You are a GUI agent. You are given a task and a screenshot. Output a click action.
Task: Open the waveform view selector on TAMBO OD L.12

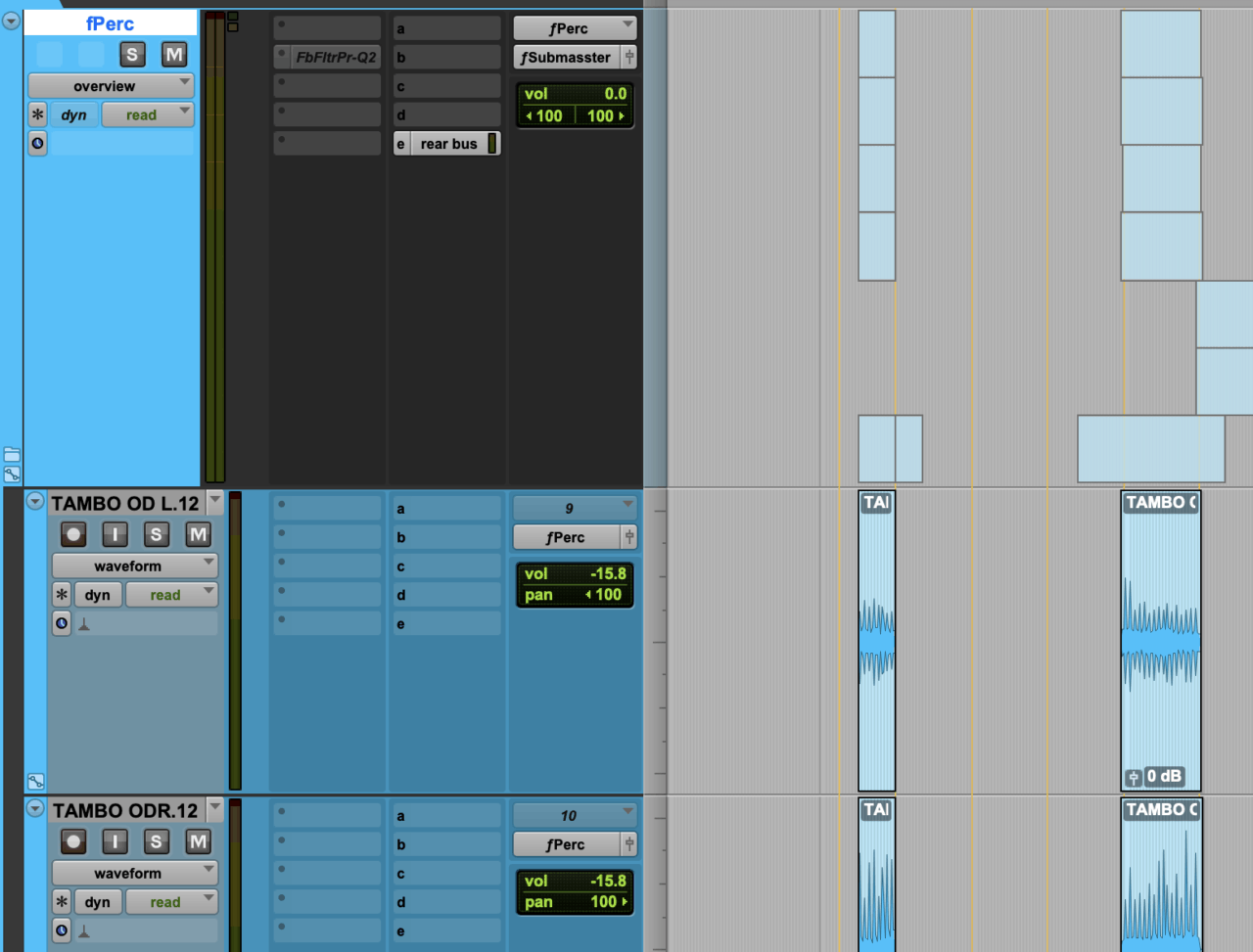[134, 566]
